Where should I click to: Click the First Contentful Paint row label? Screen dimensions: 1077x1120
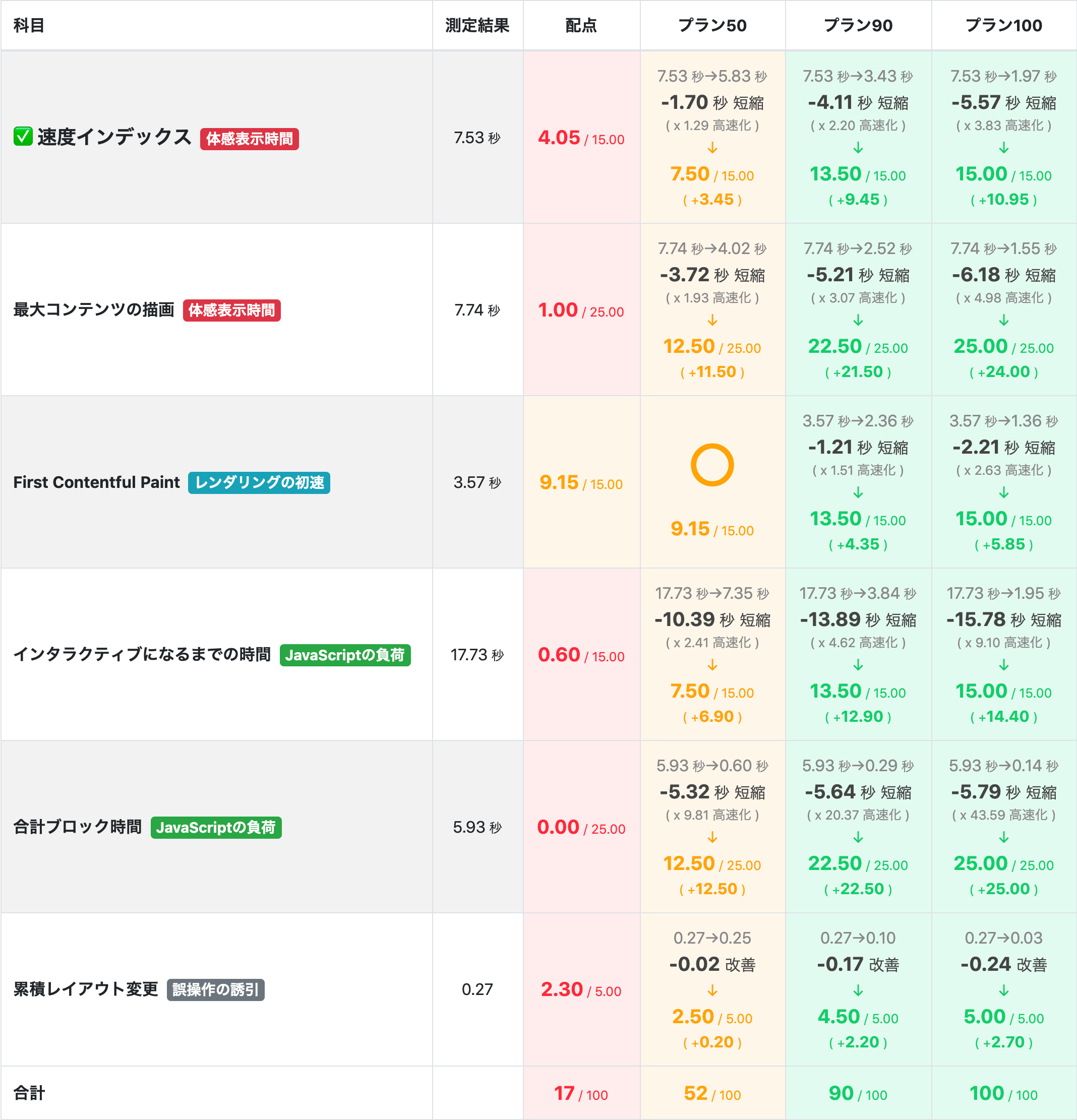pos(95,483)
